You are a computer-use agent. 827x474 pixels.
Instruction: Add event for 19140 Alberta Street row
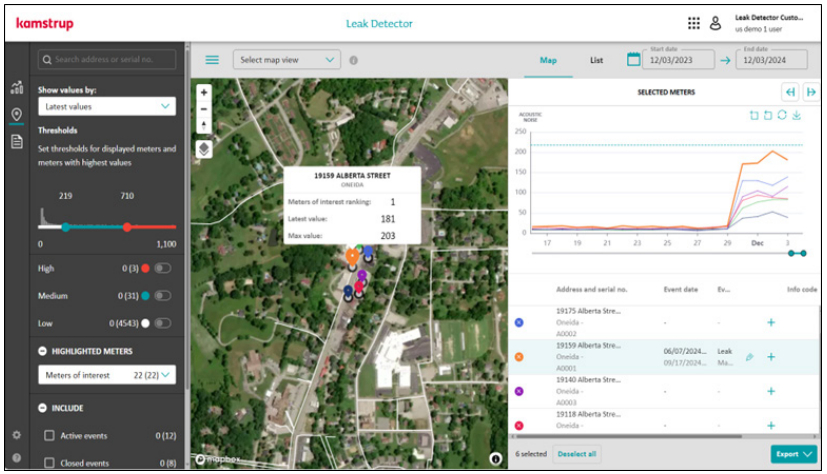(771, 391)
